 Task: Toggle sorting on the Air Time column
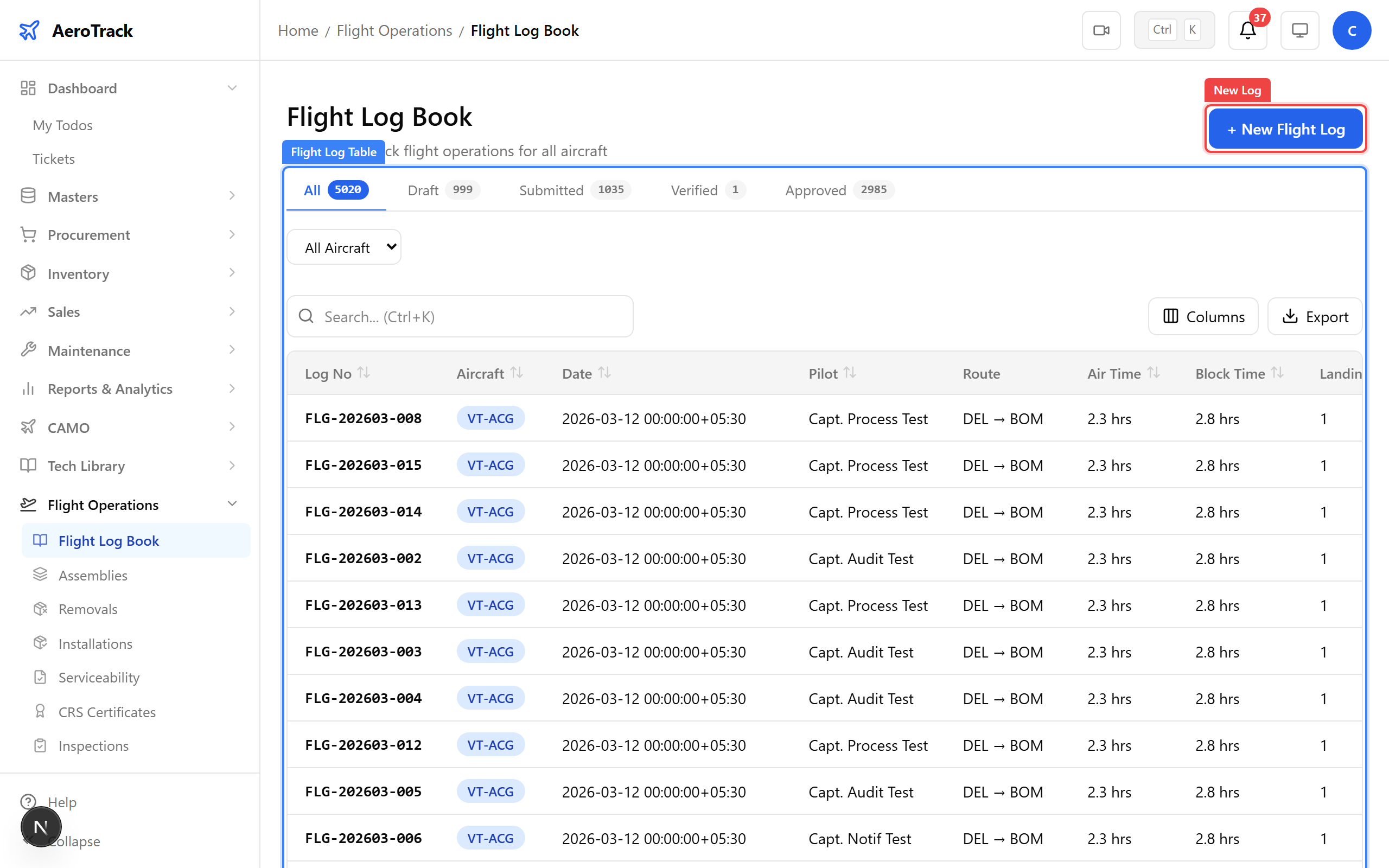(x=1154, y=372)
